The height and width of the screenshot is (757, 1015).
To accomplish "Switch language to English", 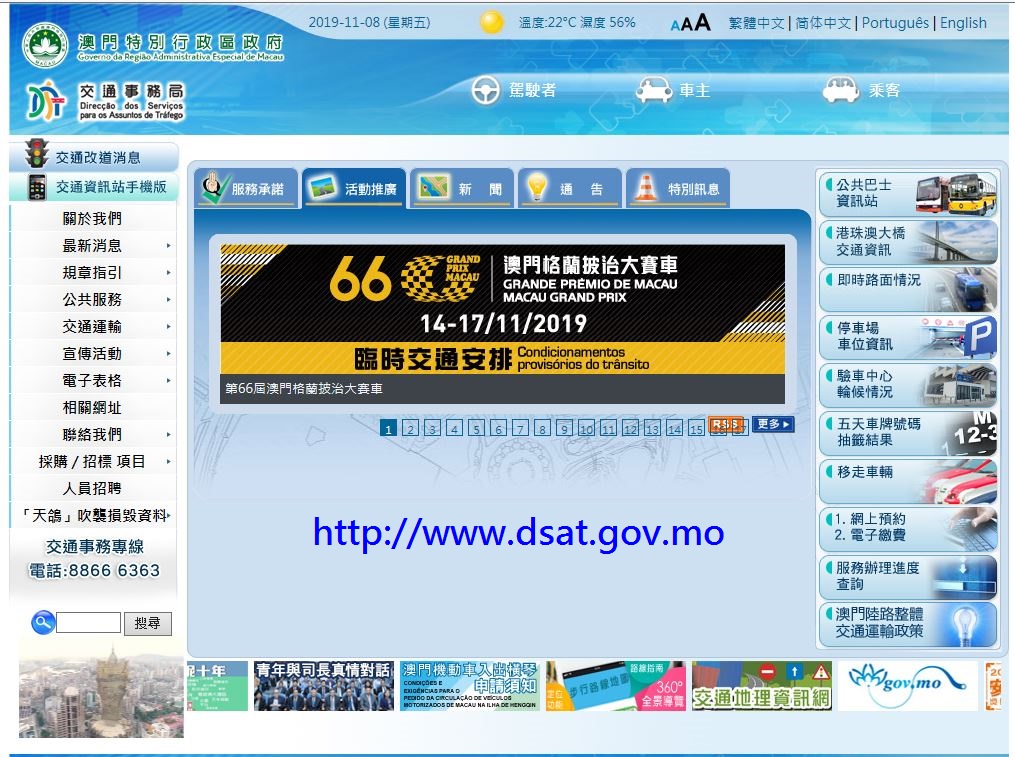I will pyautogui.click(x=963, y=23).
